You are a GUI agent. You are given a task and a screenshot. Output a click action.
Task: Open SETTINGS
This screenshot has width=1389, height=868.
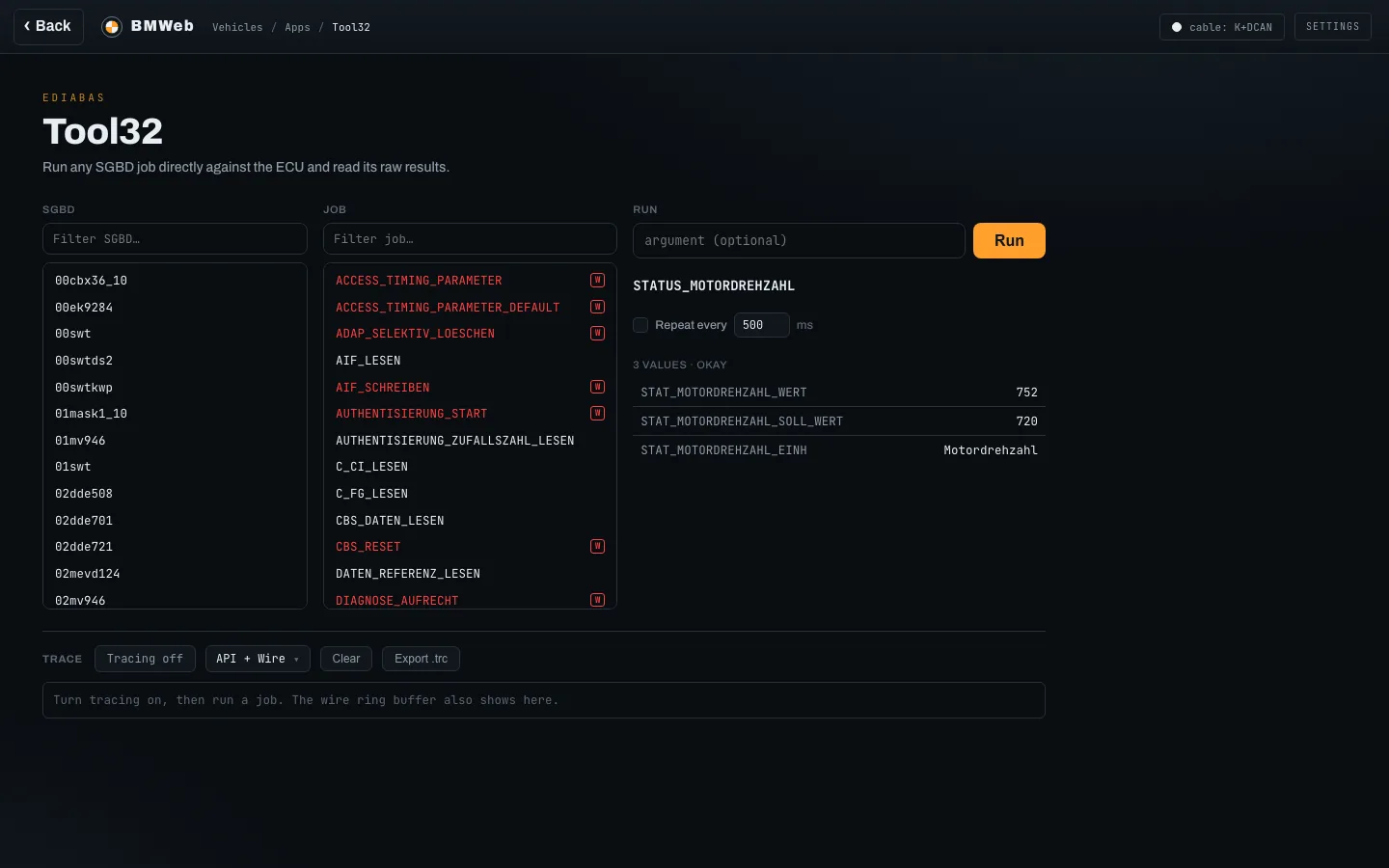tap(1332, 26)
